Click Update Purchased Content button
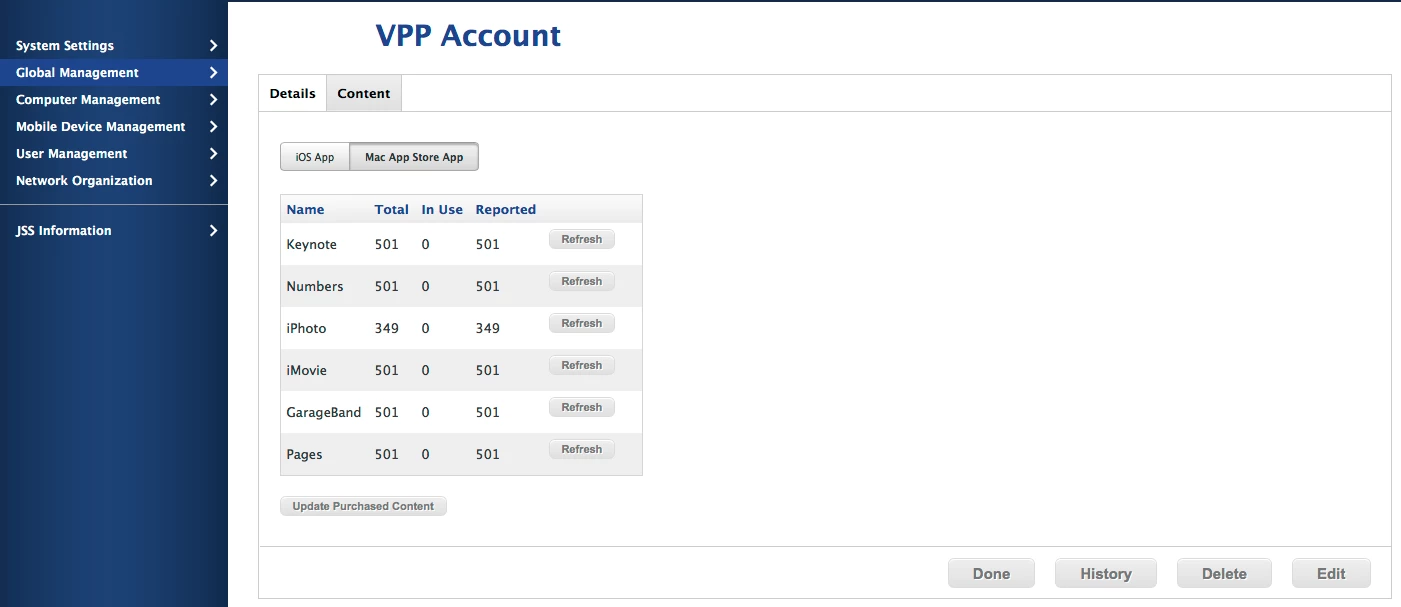This screenshot has height=607, width=1401. (363, 506)
